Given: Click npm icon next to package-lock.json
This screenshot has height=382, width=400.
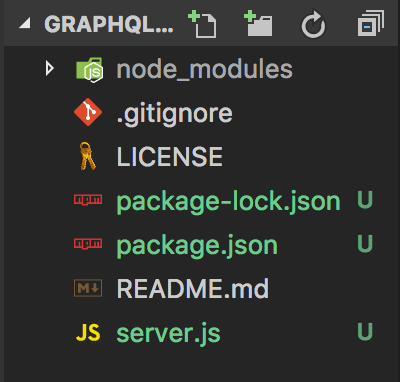Looking at the screenshot, I should coord(88,200).
